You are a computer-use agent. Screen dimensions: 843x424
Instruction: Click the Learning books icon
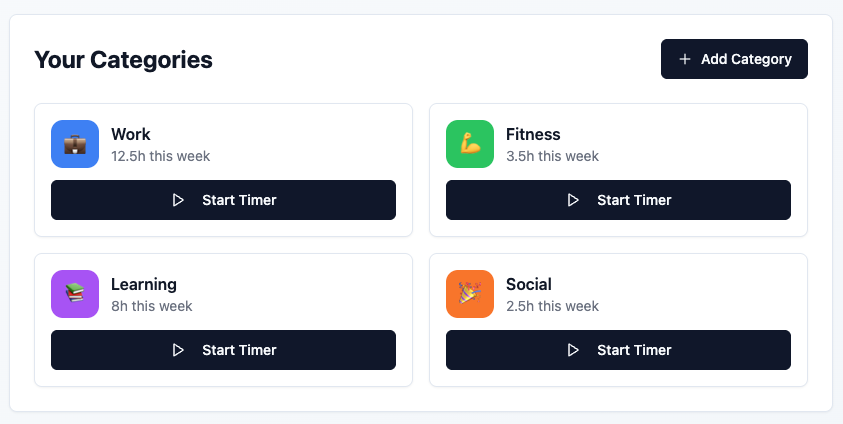point(75,294)
